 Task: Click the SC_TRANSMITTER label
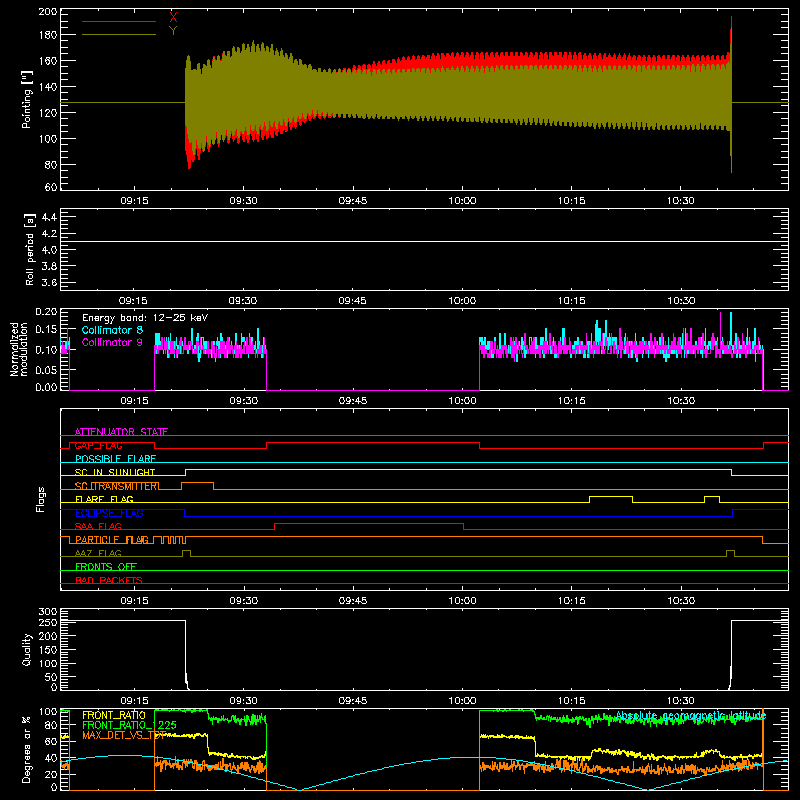point(117,486)
